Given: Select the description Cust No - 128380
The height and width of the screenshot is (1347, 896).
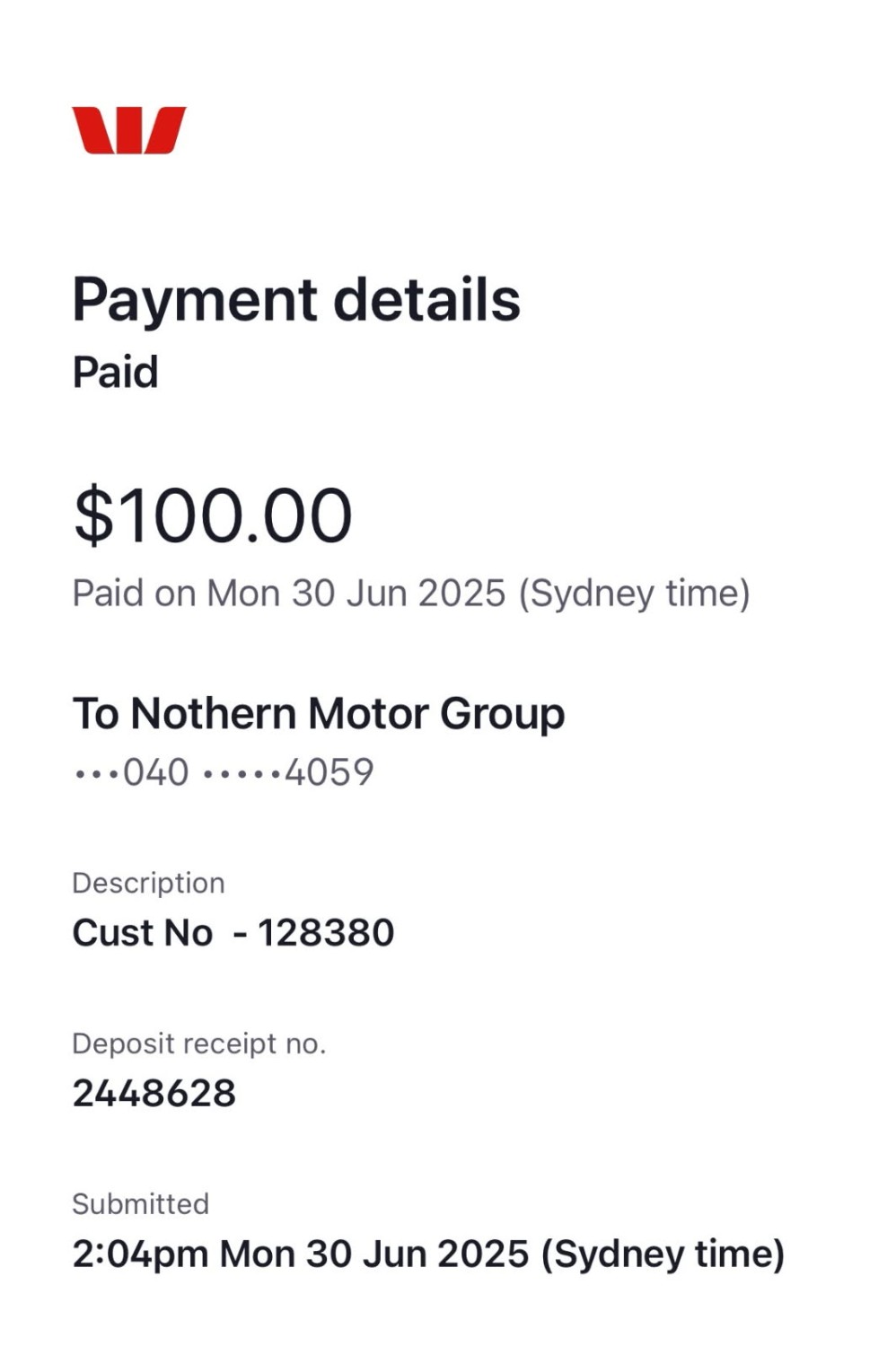Looking at the screenshot, I should pyautogui.click(x=233, y=933).
